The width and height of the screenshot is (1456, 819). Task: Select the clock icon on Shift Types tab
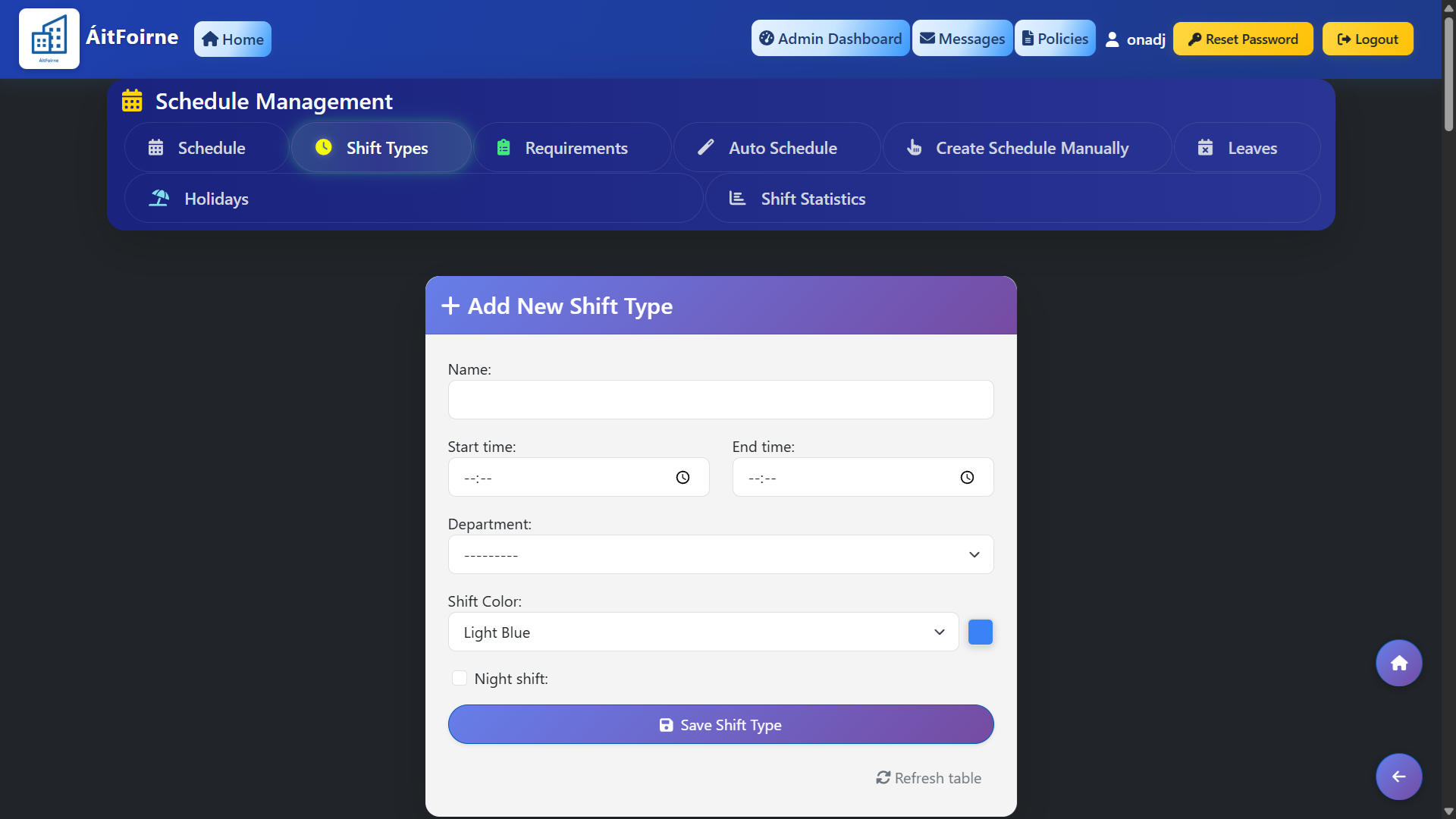(x=323, y=147)
